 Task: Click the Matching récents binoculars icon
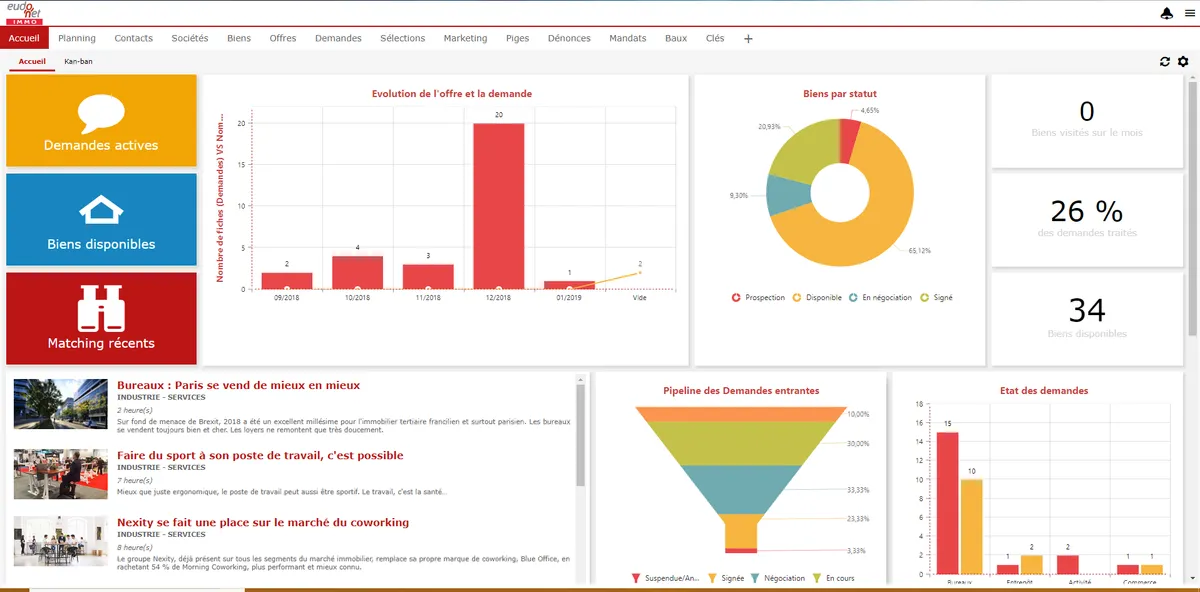[x=101, y=307]
